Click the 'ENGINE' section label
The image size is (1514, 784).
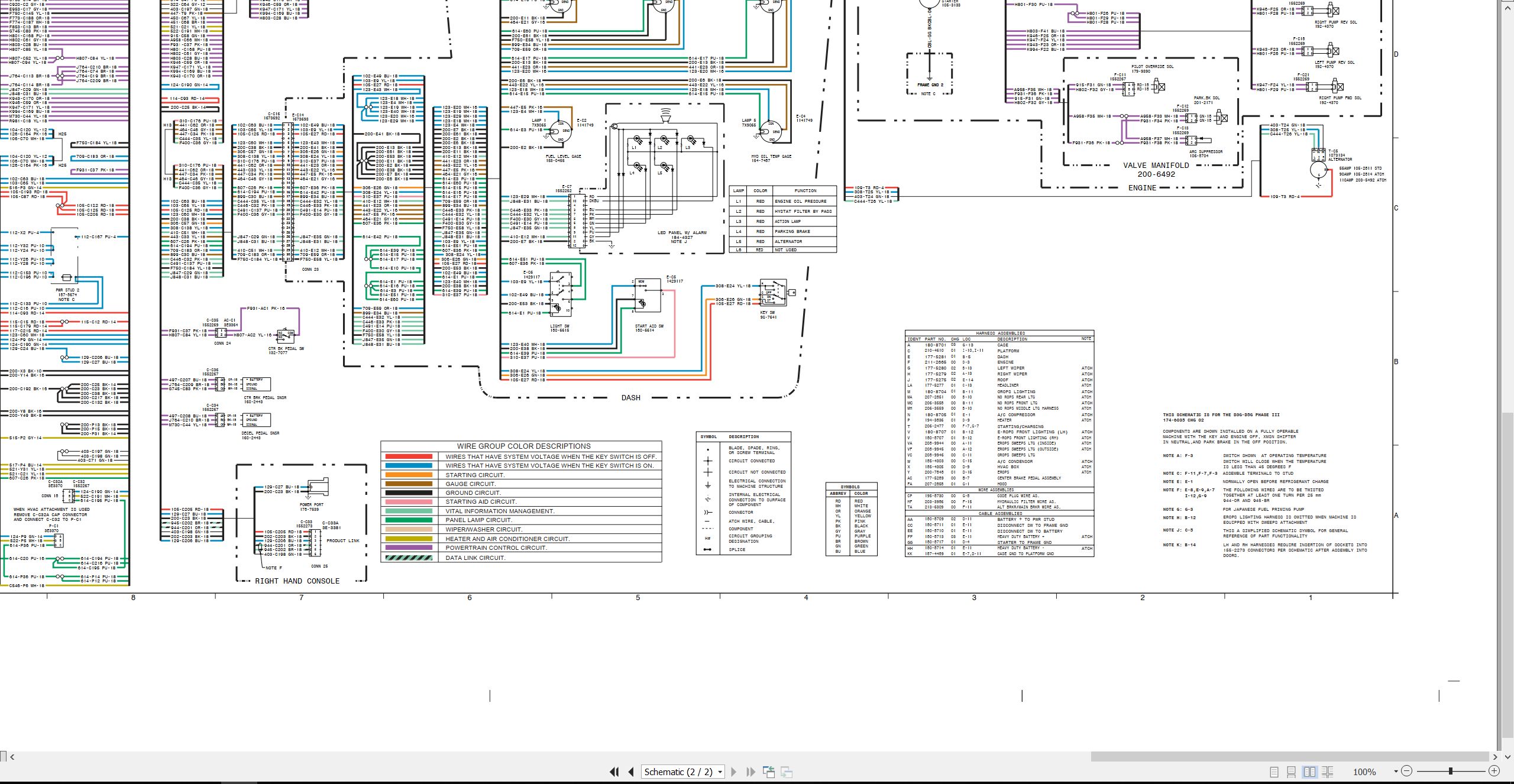1142,188
